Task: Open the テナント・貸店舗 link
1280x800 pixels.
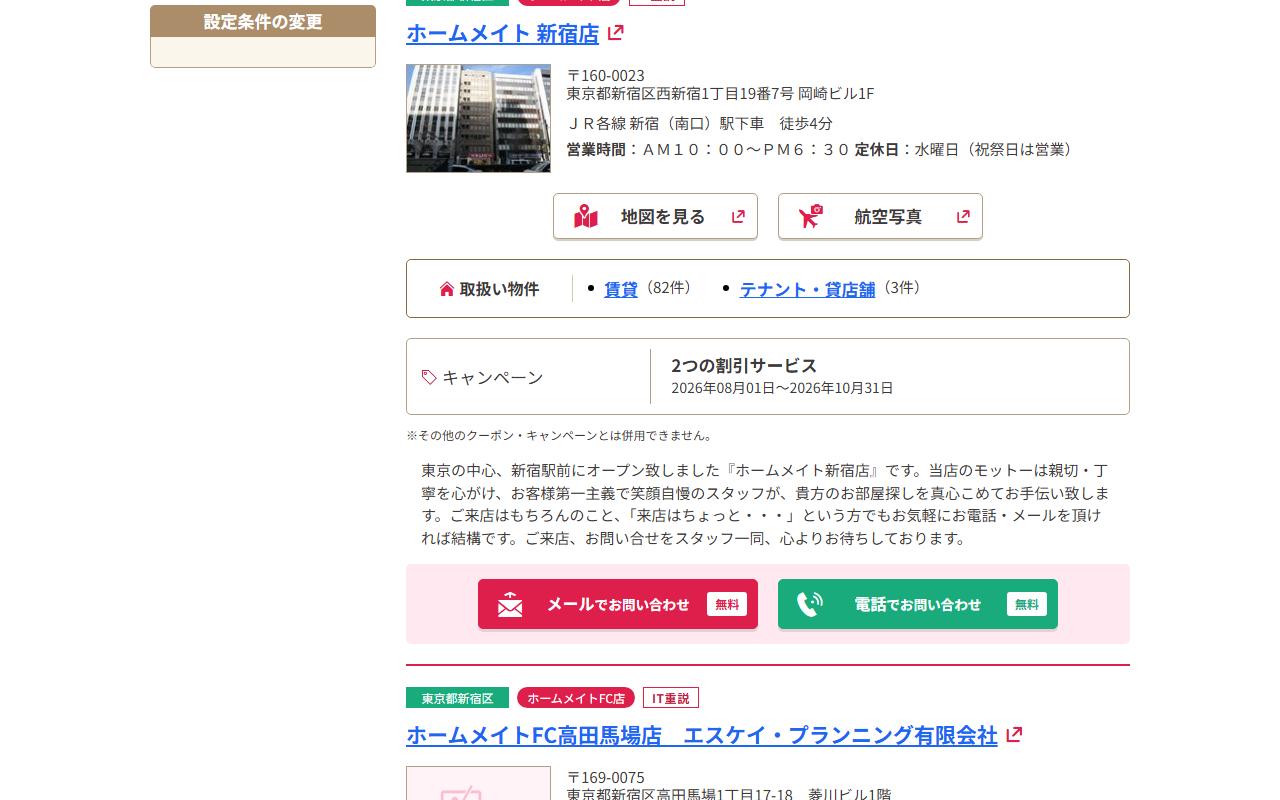Action: 807,289
